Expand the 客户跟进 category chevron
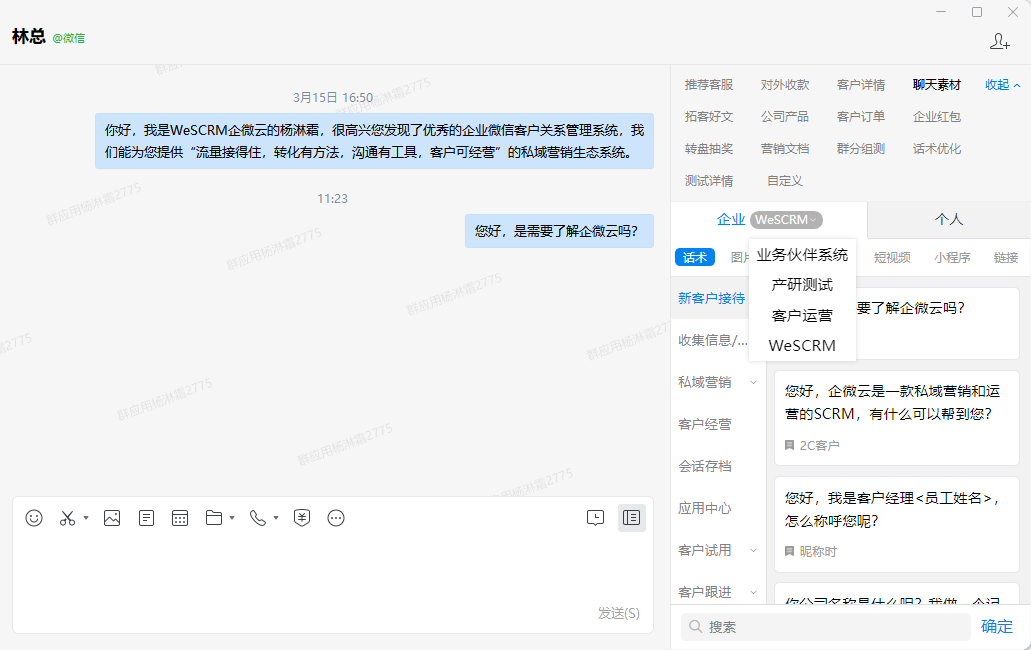1031x650 pixels. pyautogui.click(x=754, y=593)
